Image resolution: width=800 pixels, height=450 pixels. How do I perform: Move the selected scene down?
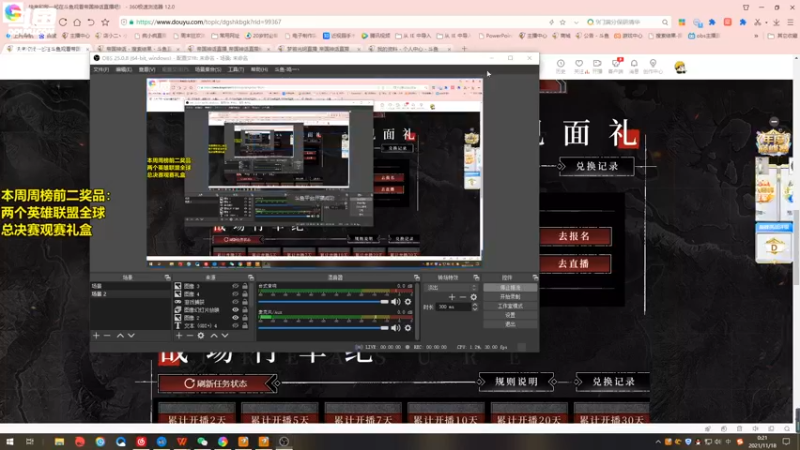pos(131,336)
